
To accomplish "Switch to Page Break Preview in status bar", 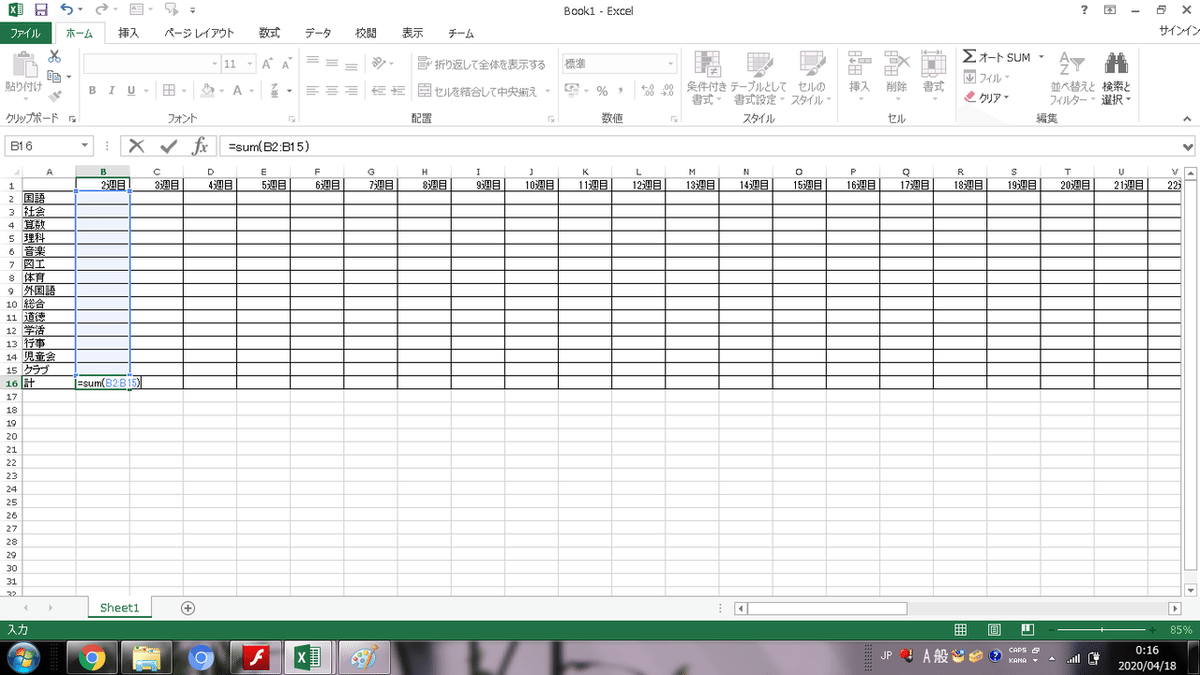I will click(x=1027, y=630).
